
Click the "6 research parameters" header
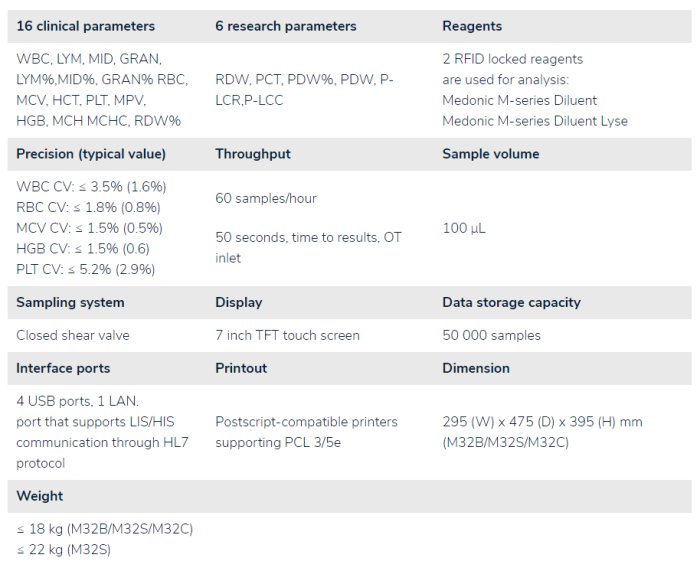point(286,26)
